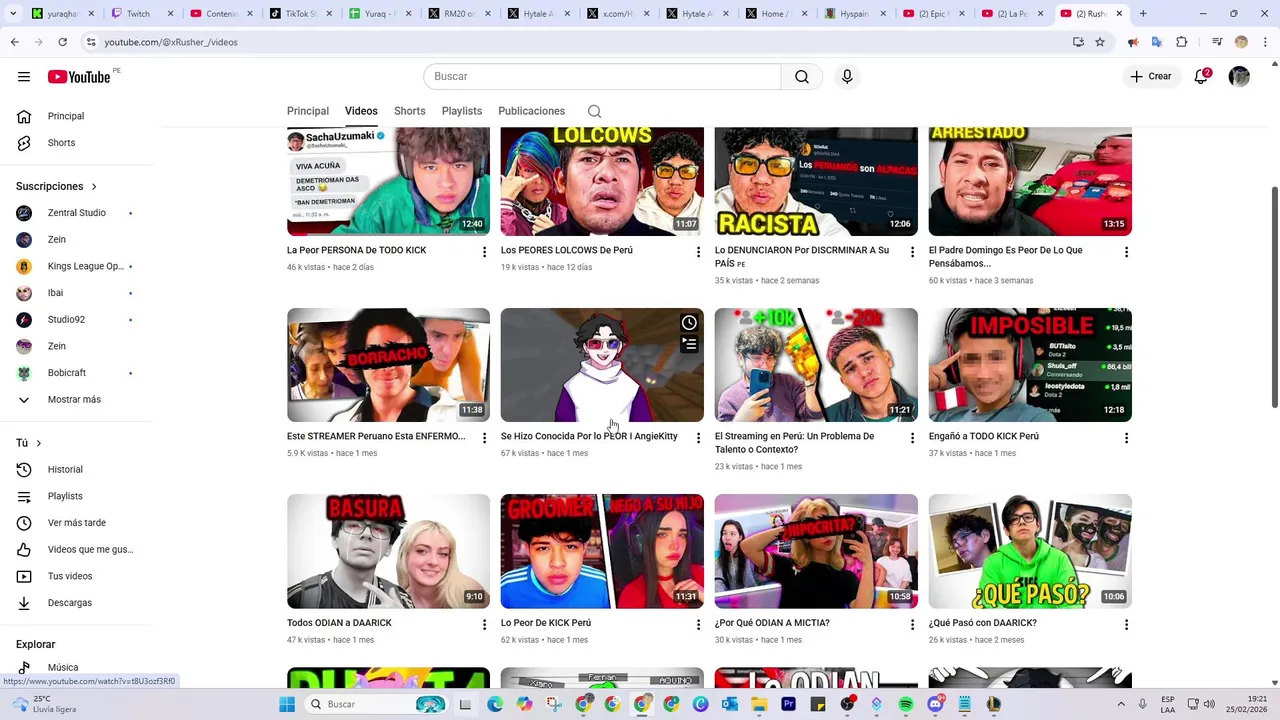Bookmark this page with the star icon
Screen dimensions: 1280x720
pos(1100,42)
